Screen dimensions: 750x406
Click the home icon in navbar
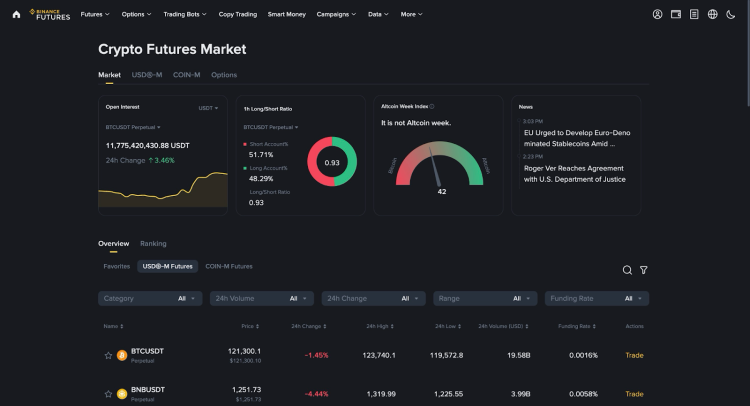tap(16, 14)
